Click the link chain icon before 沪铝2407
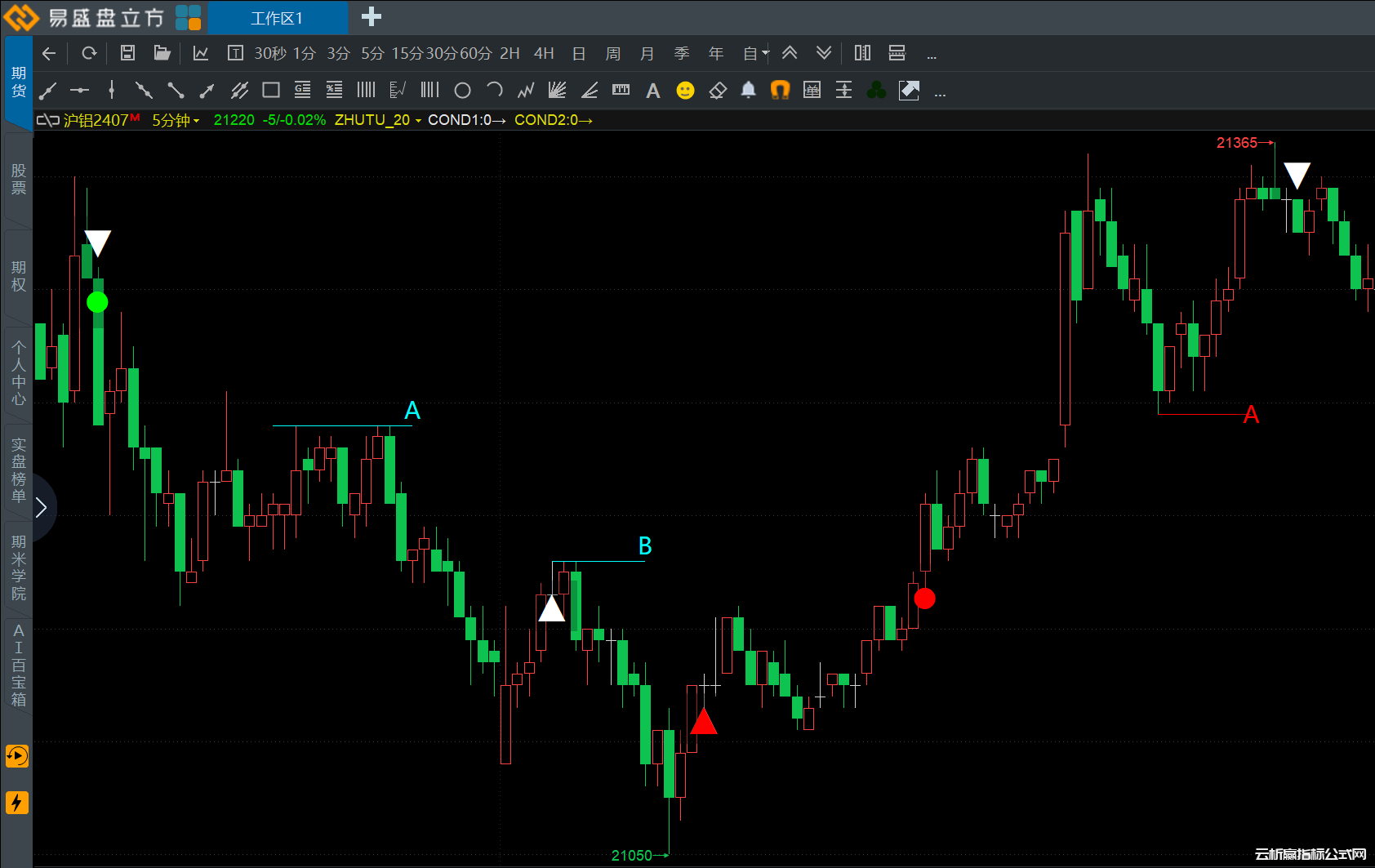Image resolution: width=1375 pixels, height=868 pixels. [47, 120]
